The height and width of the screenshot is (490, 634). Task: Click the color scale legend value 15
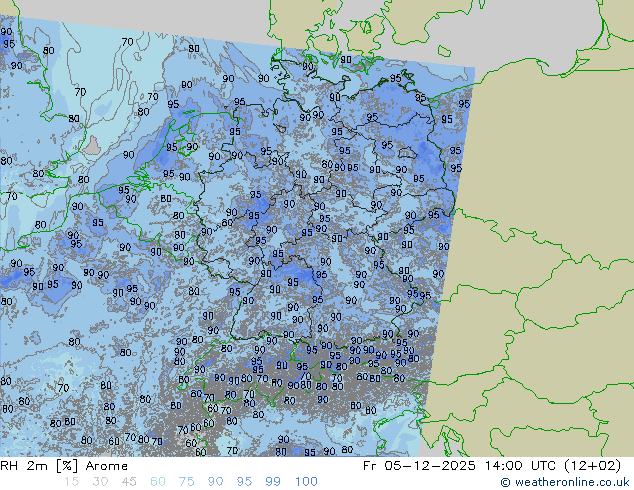pyautogui.click(x=71, y=482)
